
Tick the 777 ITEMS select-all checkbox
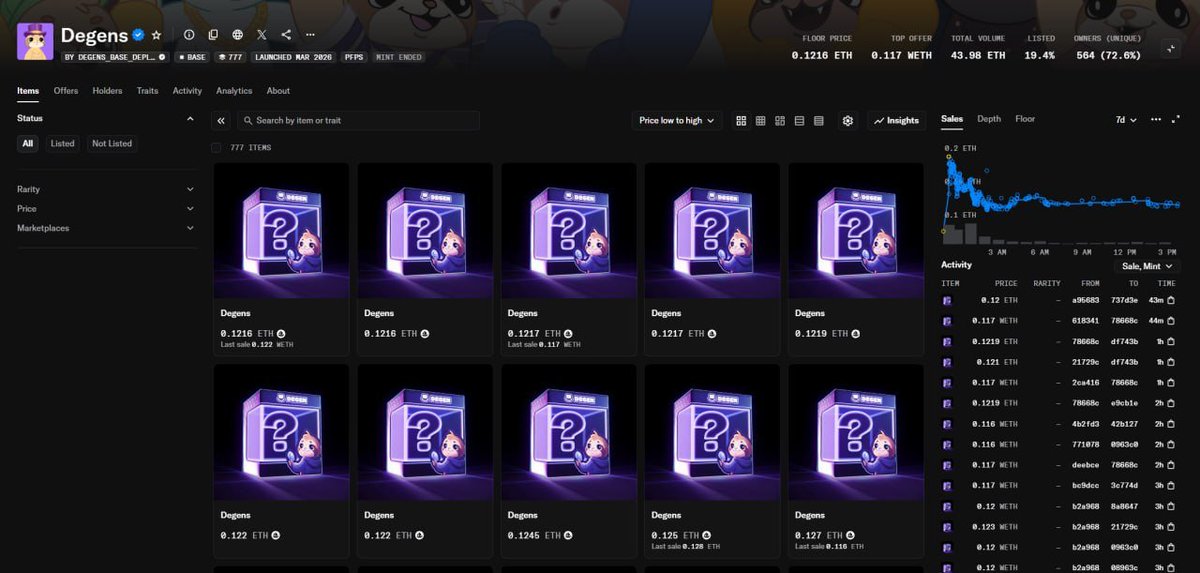pyautogui.click(x=217, y=147)
